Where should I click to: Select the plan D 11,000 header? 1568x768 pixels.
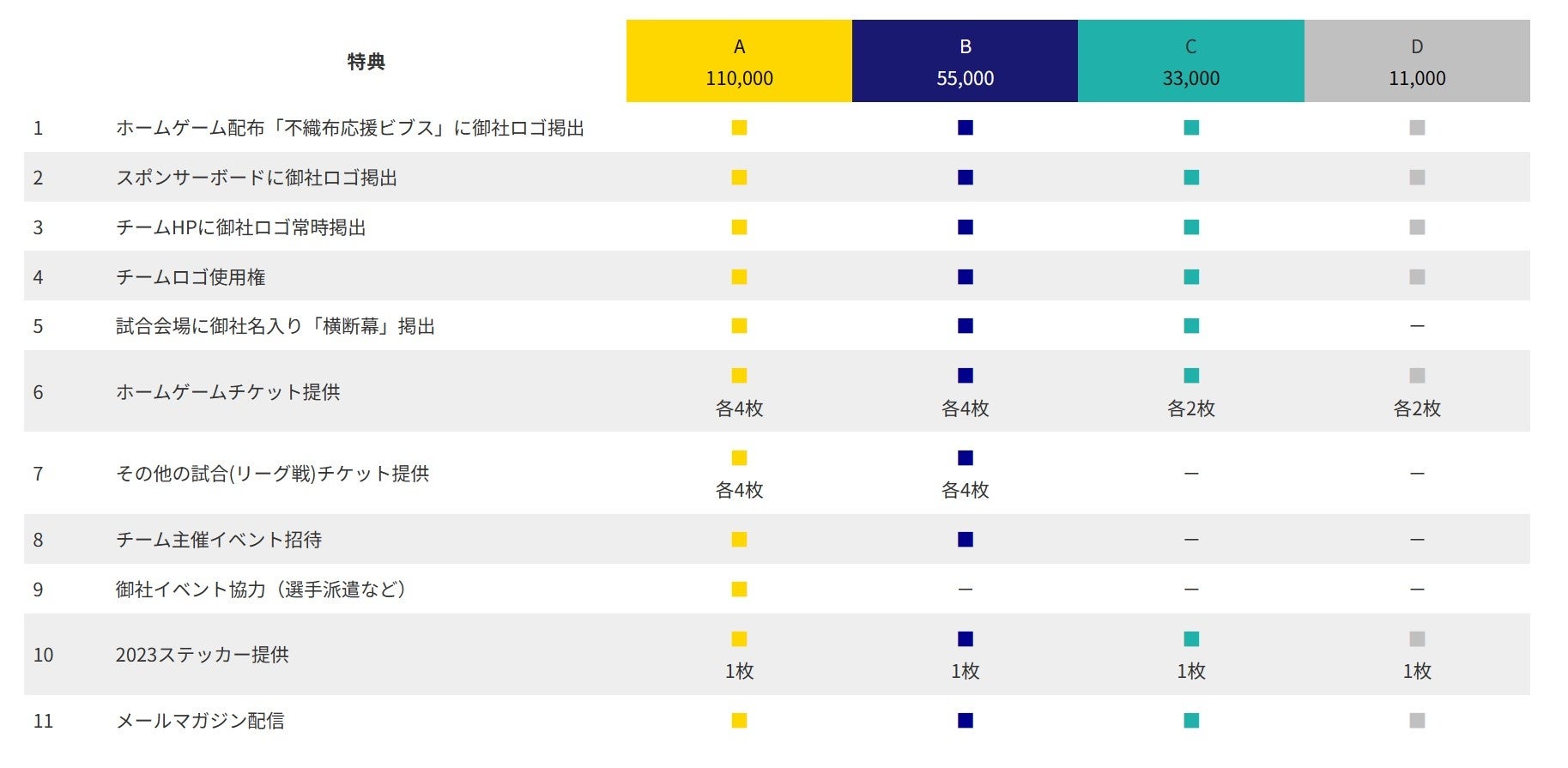(x=1417, y=62)
